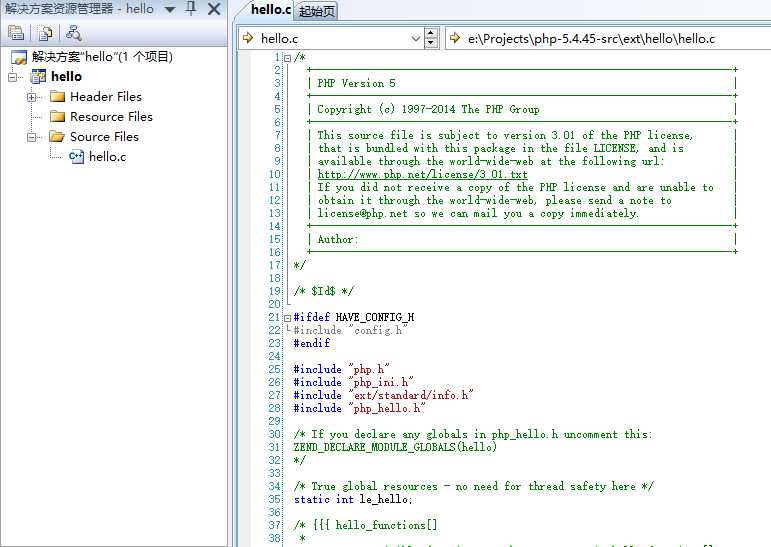The height and width of the screenshot is (547, 771).
Task: Collapse the header comment block at line 1
Action: click(x=288, y=58)
